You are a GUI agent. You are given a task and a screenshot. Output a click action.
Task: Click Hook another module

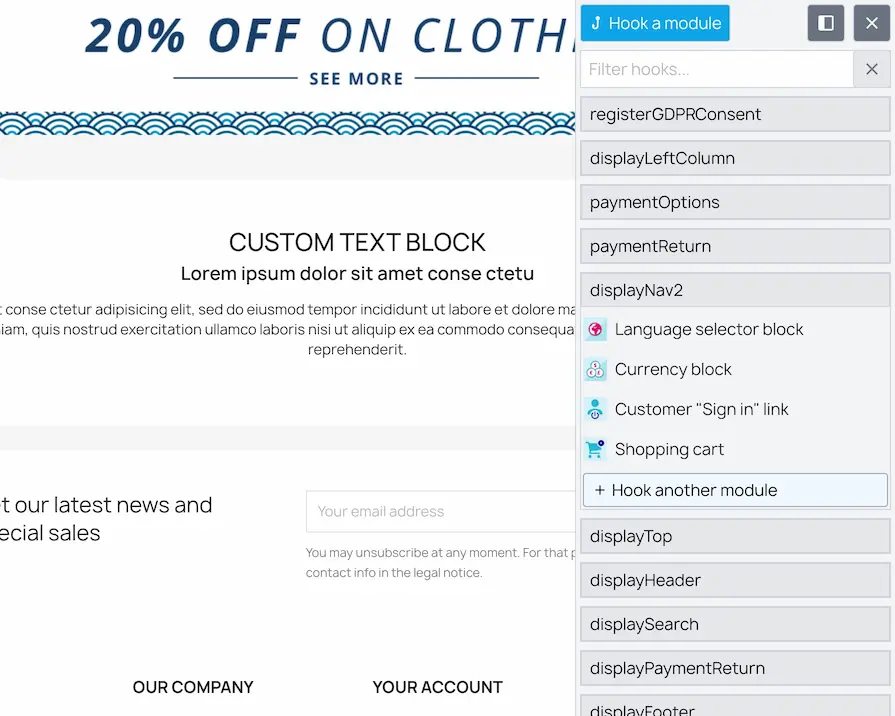[735, 490]
